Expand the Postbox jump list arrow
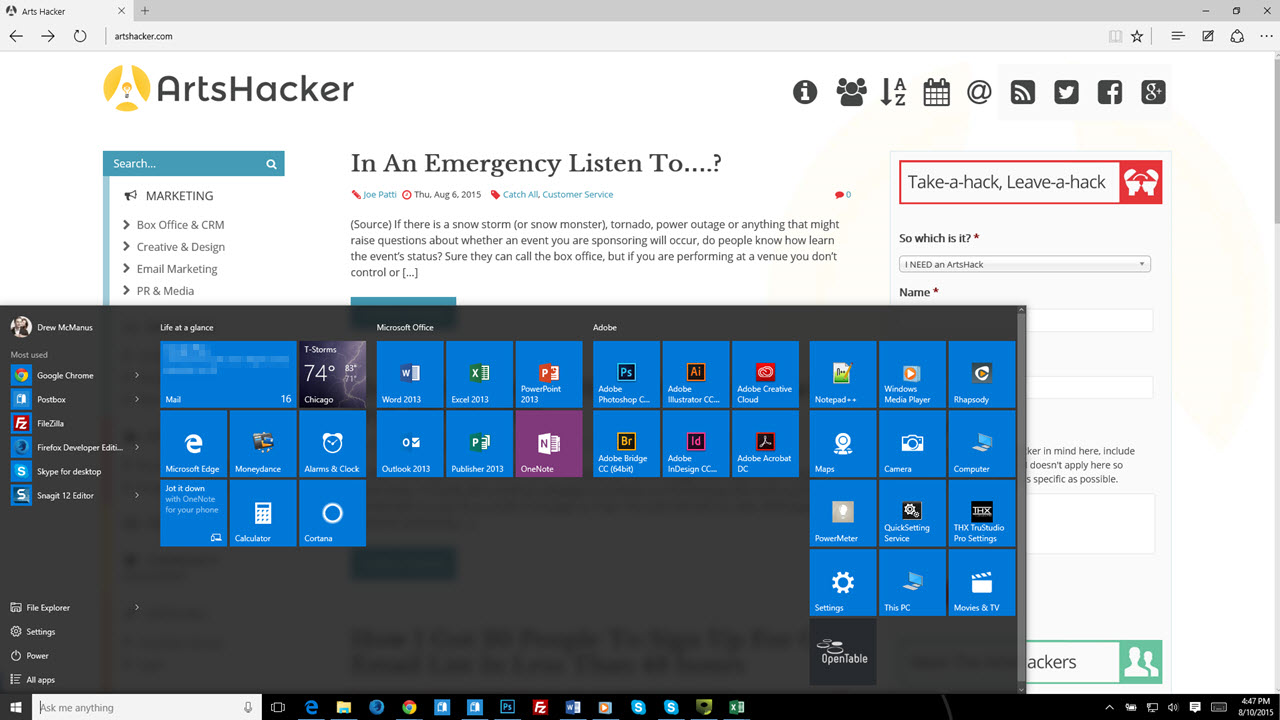This screenshot has height=720, width=1280. (x=137, y=400)
